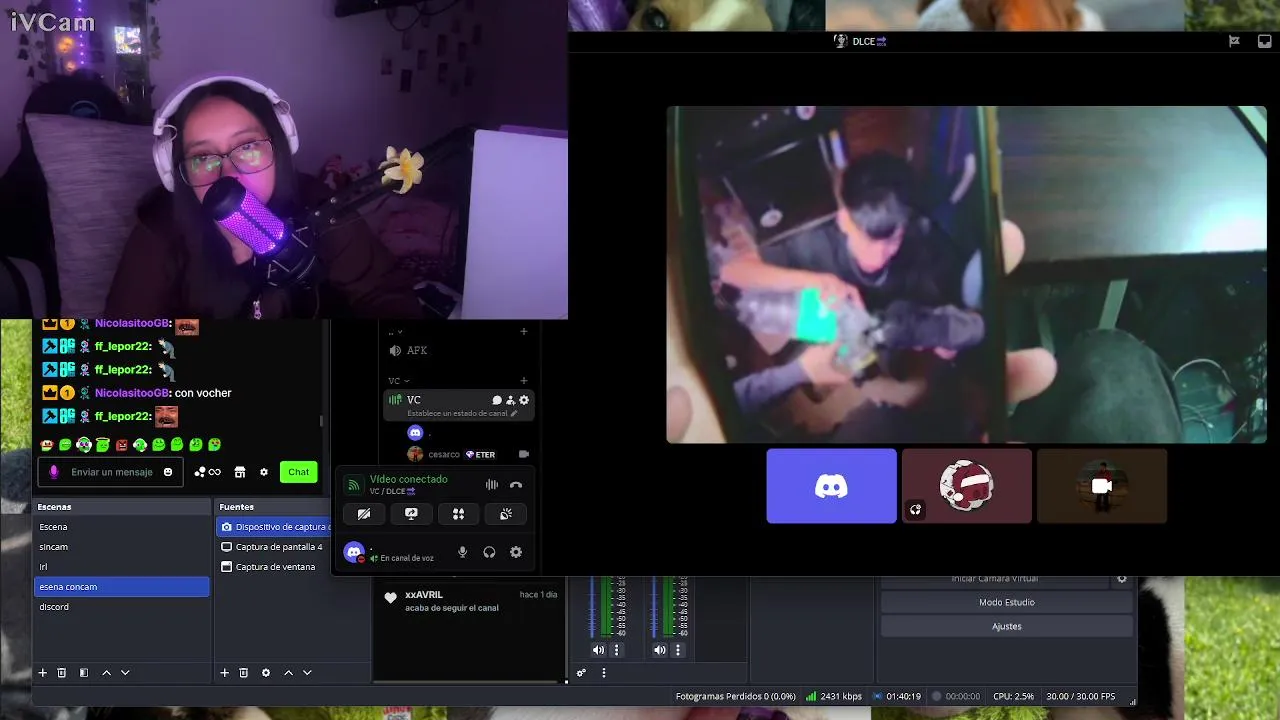1280x720 pixels.
Task: Select source Captura de ventana
Action: (x=274, y=567)
